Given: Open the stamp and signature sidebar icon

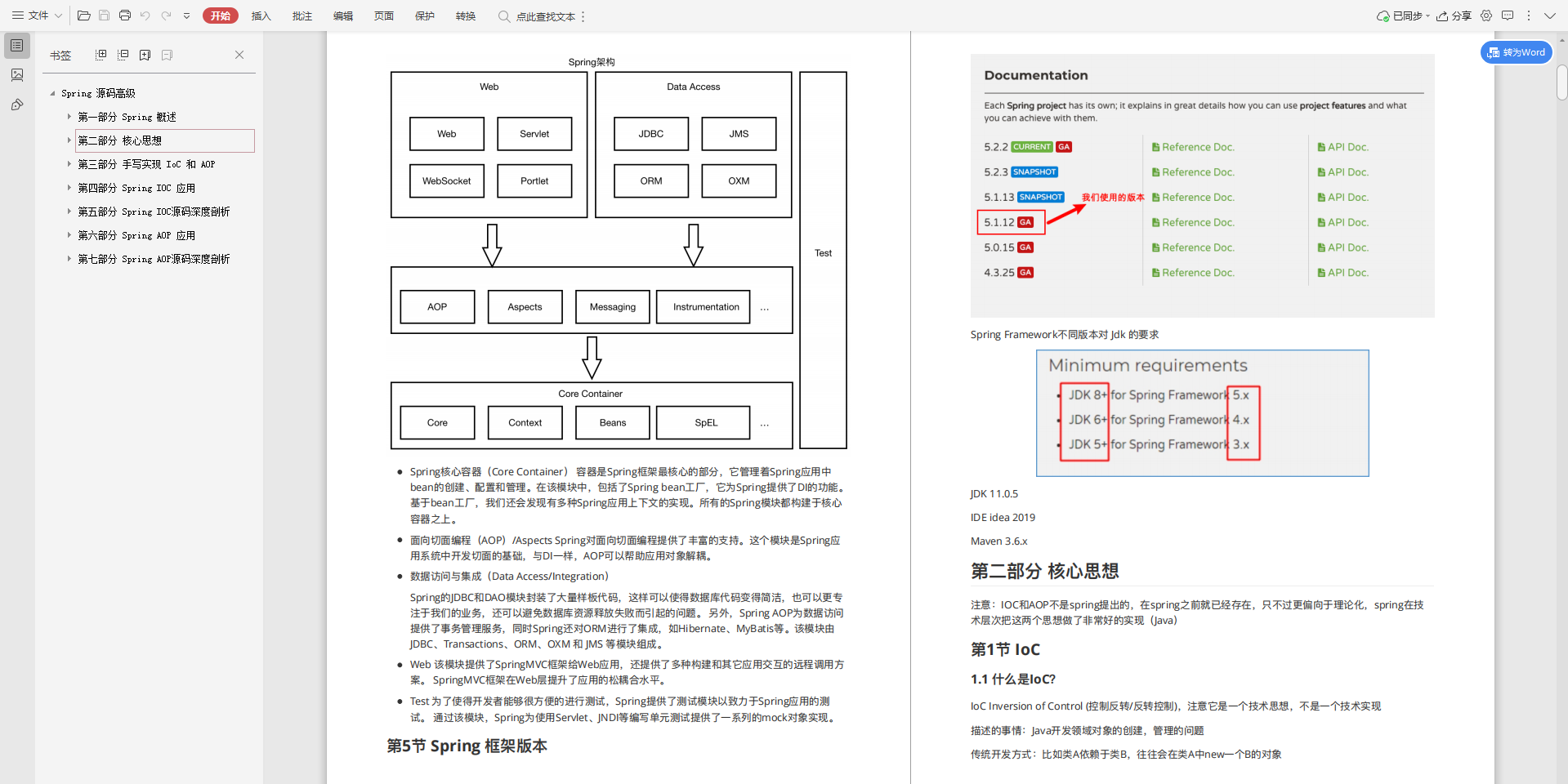Looking at the screenshot, I should (17, 105).
